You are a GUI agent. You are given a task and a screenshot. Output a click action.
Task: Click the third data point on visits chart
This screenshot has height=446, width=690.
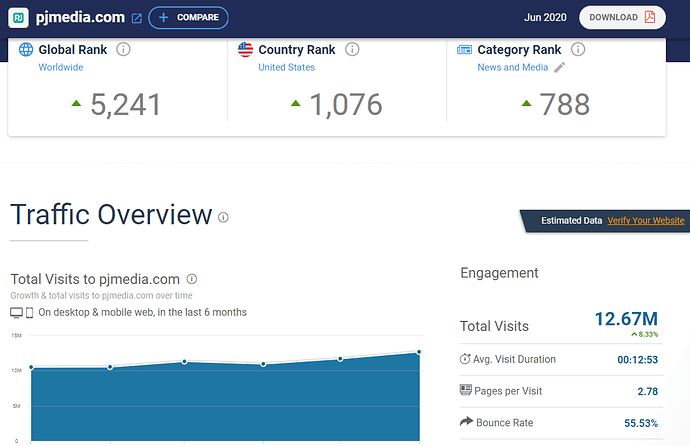coord(184,362)
